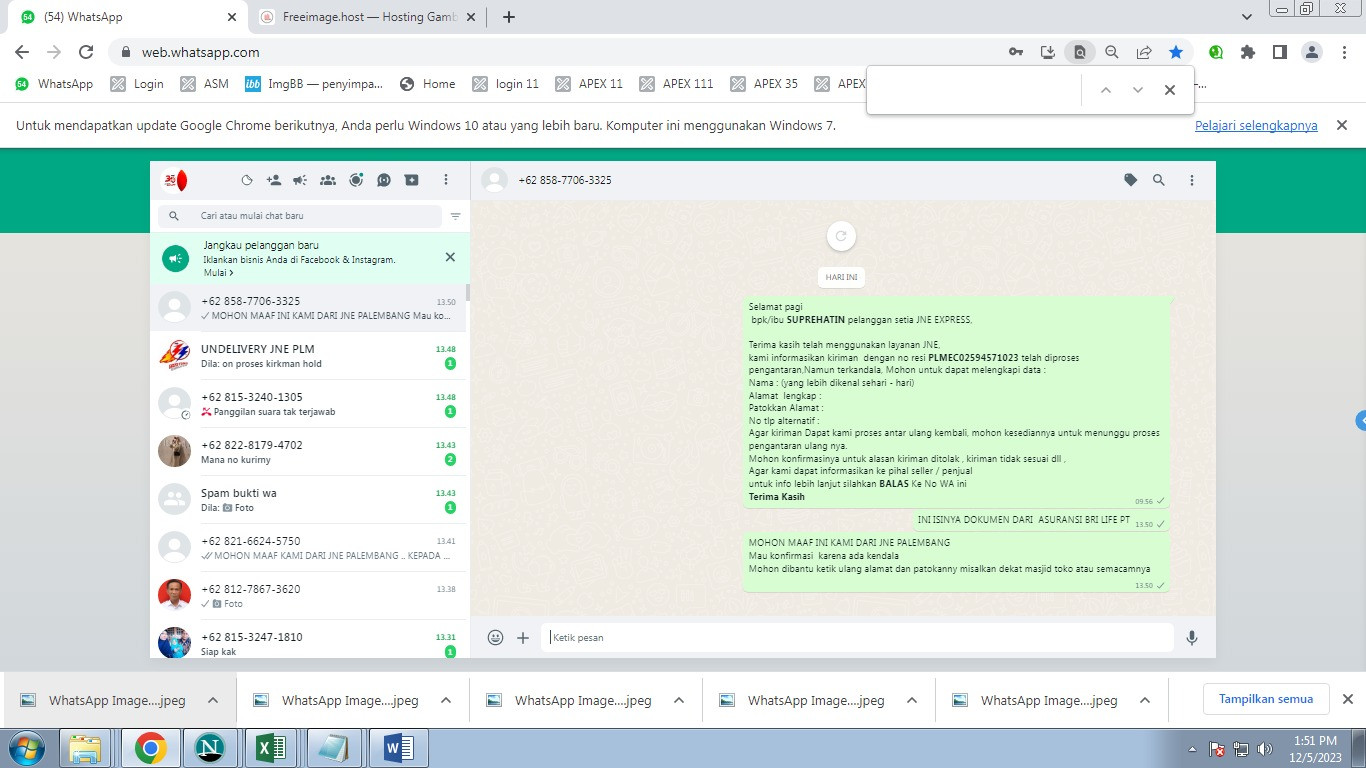Reload the page with Chrome refresh button
Screen dimensions: 1366x768
[x=86, y=52]
